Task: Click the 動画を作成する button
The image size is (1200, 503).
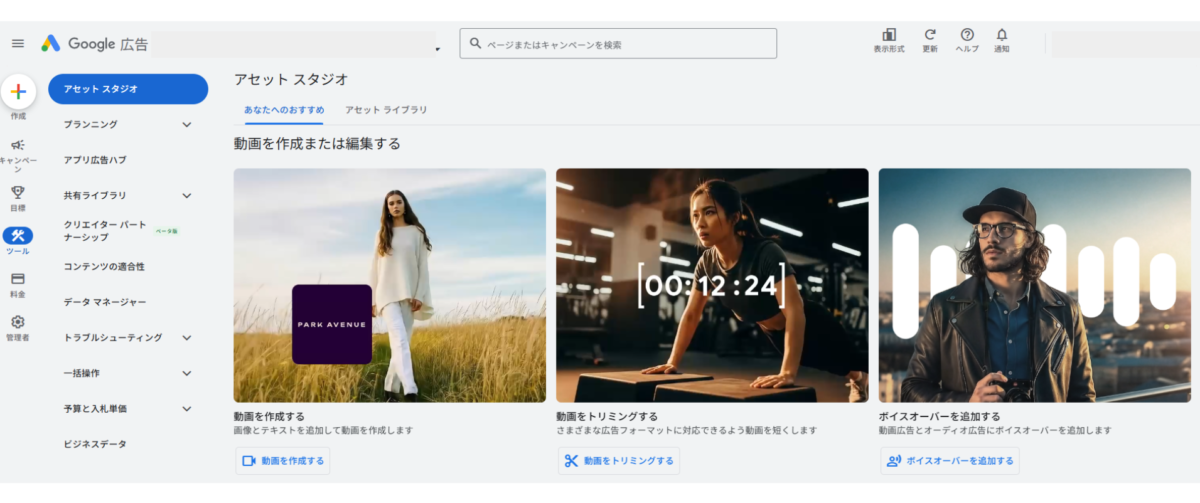Action: [283, 461]
